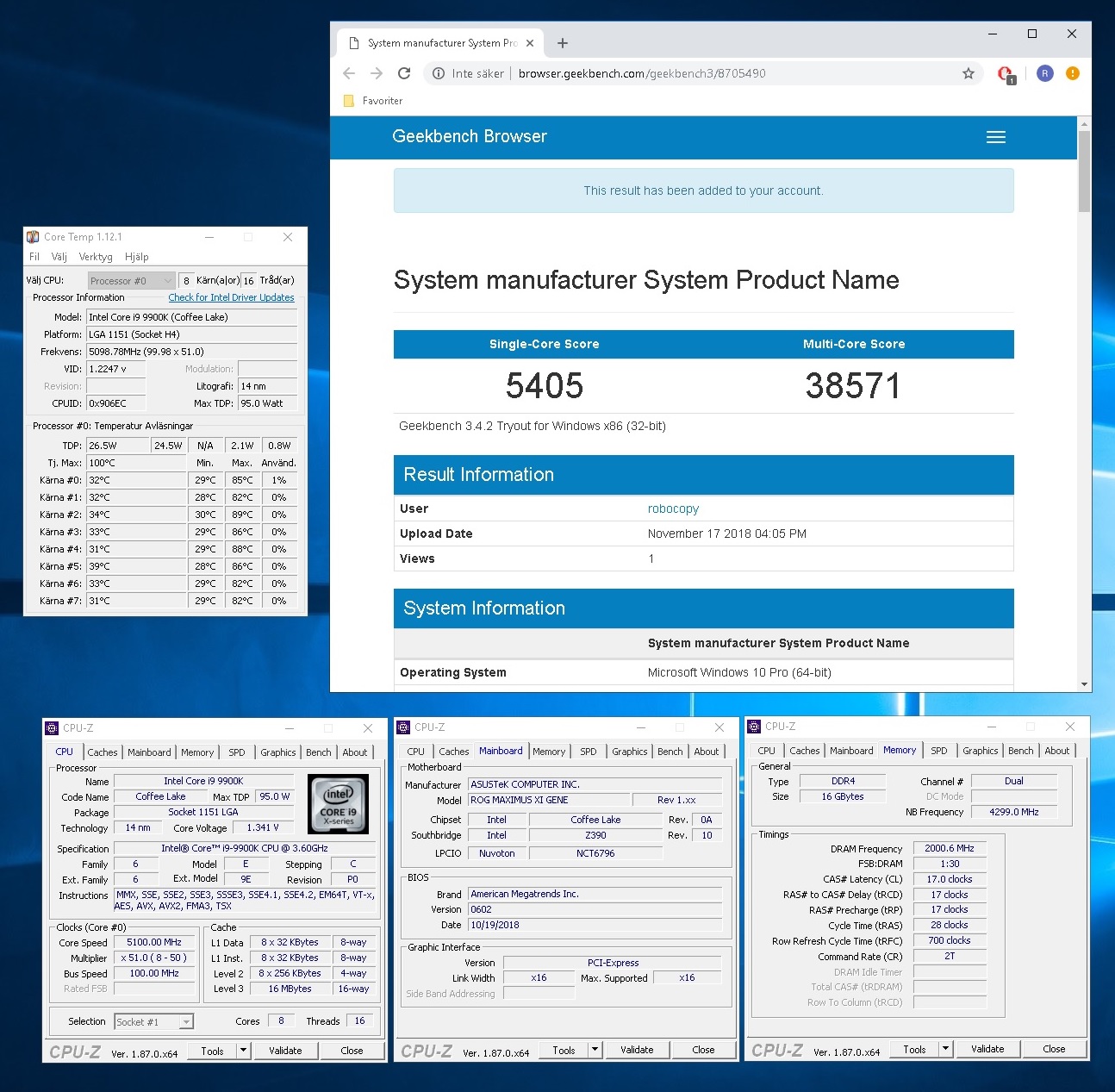Expand Tools dropdown arrow in CPU-Z Mainboard window

point(595,1050)
